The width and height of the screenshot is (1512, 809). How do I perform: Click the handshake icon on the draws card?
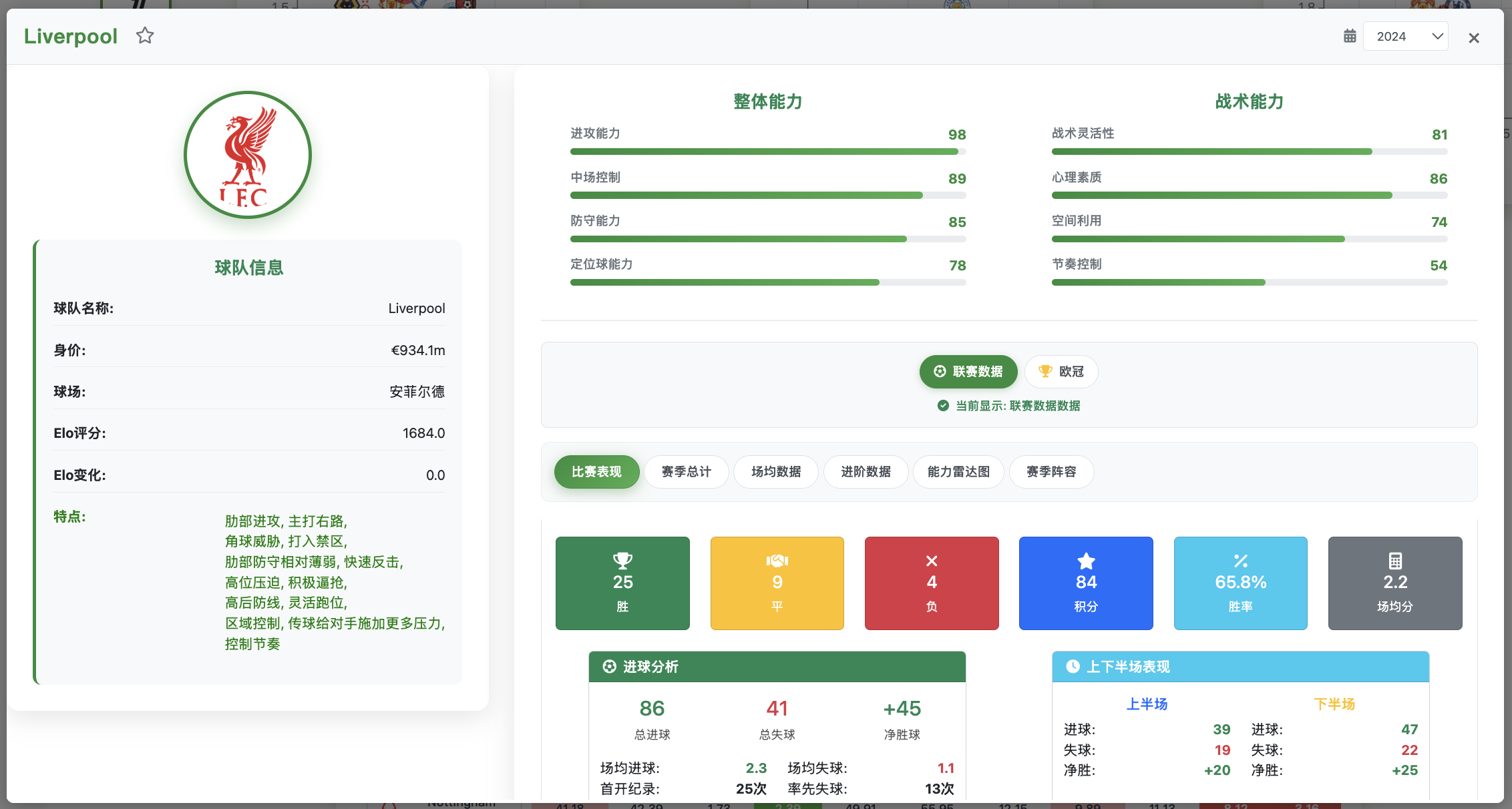[x=776, y=561]
